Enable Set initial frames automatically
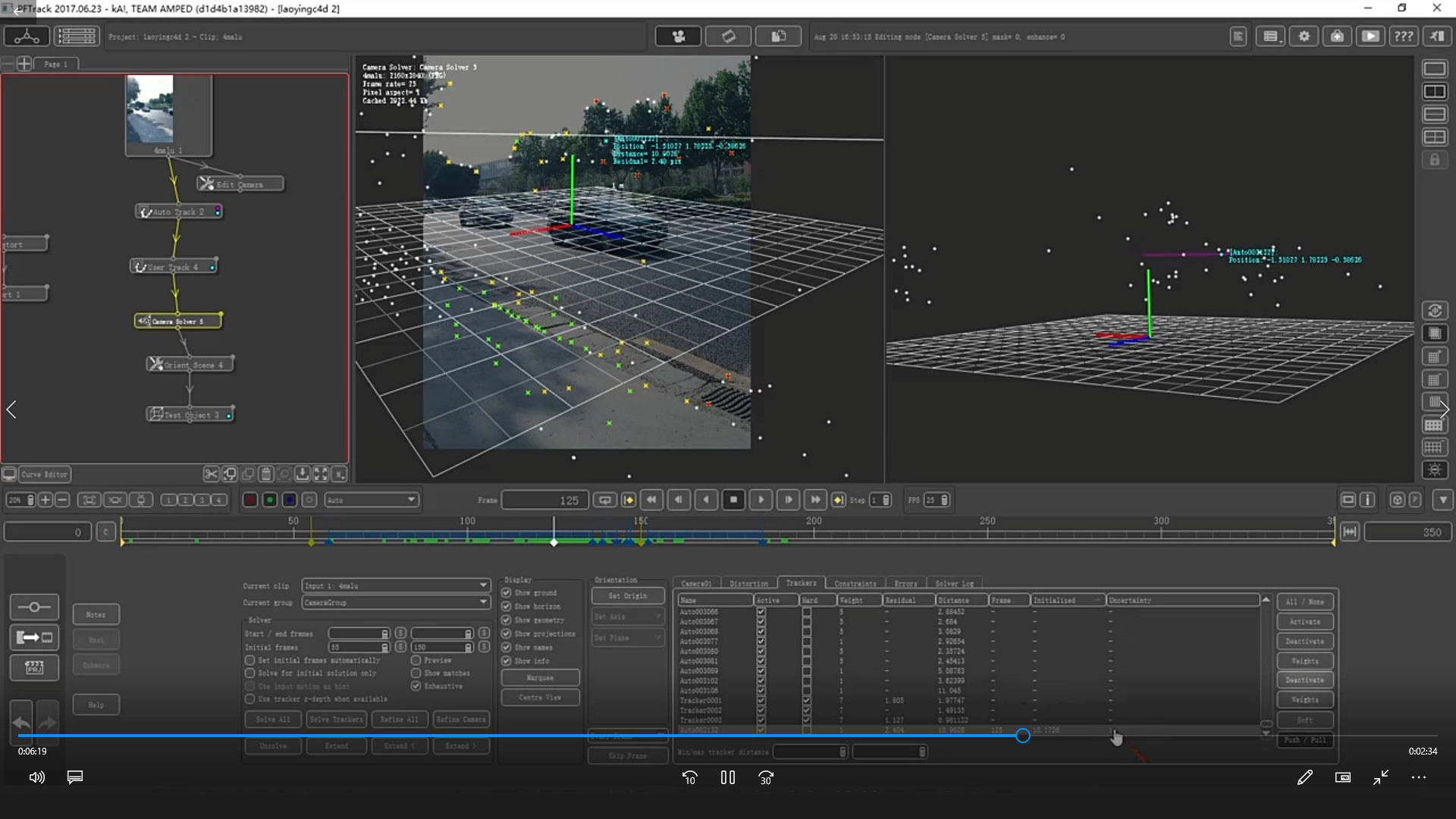Viewport: 1456px width, 819px height. pyautogui.click(x=250, y=661)
